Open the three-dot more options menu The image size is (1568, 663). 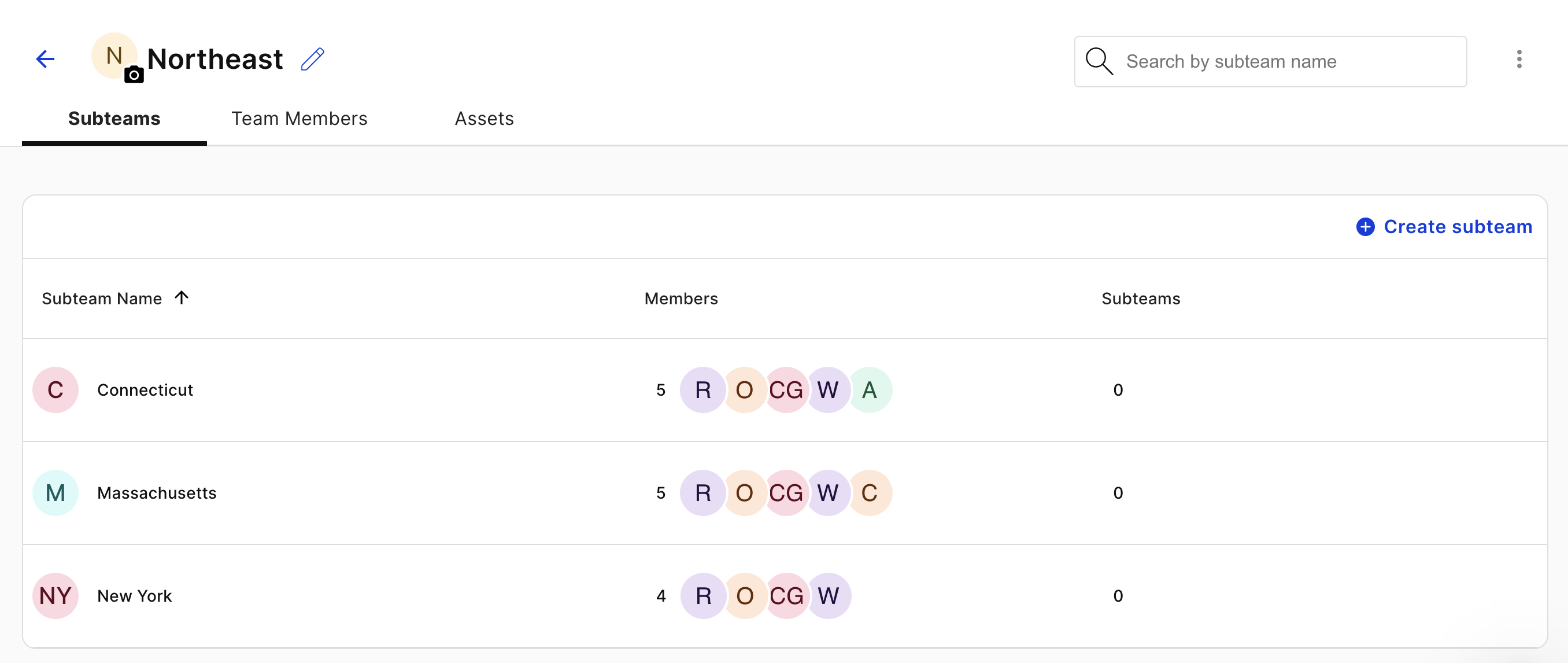(x=1519, y=59)
